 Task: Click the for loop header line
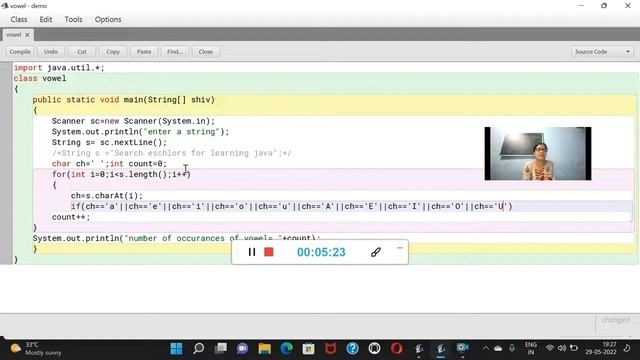click(x=121, y=174)
